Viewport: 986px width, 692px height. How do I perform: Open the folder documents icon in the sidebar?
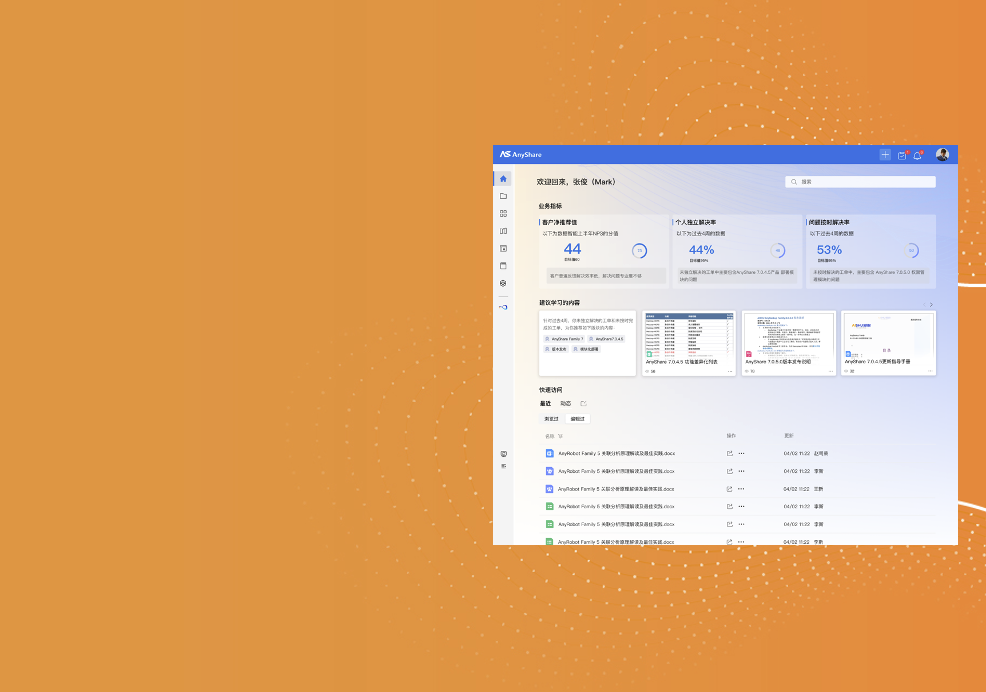click(503, 196)
